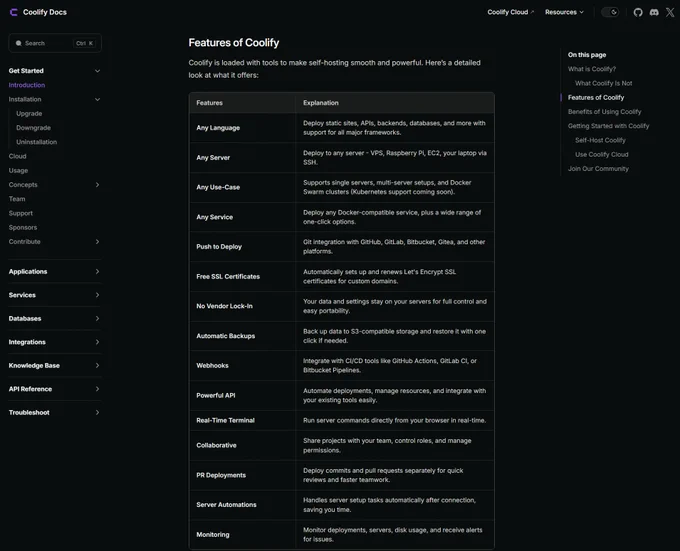Click the search magnifier icon
This screenshot has width=680, height=551.
pos(19,43)
